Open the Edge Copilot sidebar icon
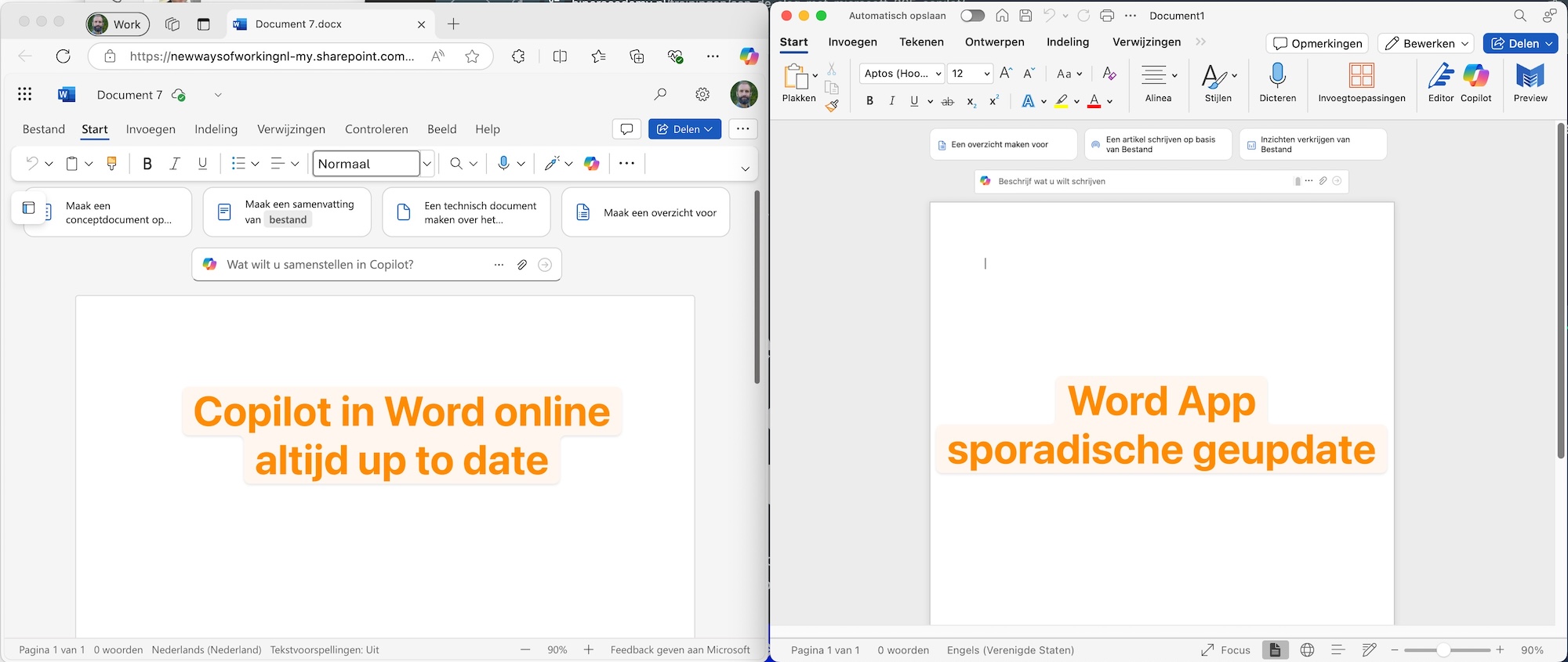 (x=749, y=56)
